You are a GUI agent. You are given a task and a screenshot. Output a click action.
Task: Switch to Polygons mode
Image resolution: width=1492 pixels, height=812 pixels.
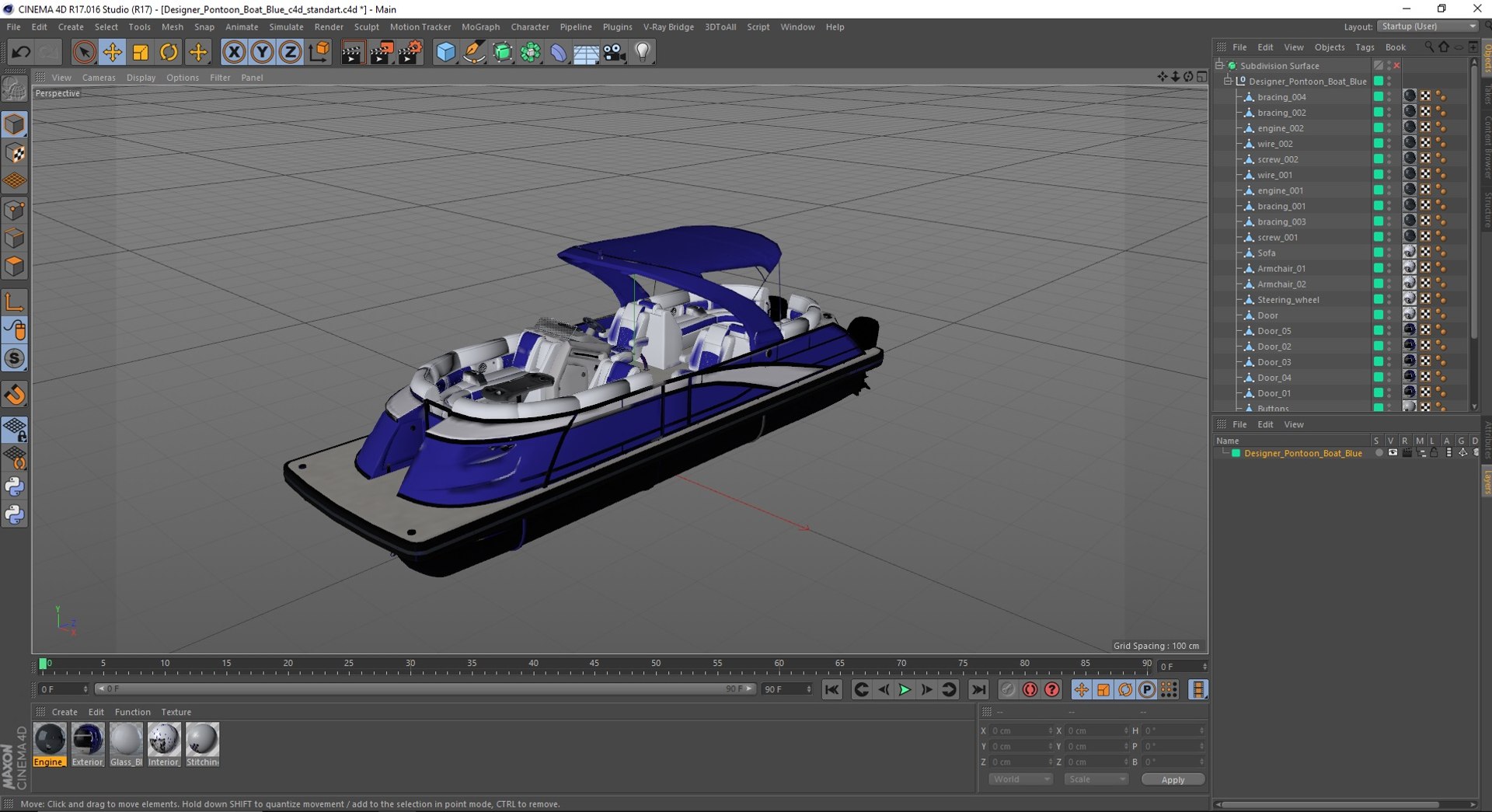pos(15,267)
